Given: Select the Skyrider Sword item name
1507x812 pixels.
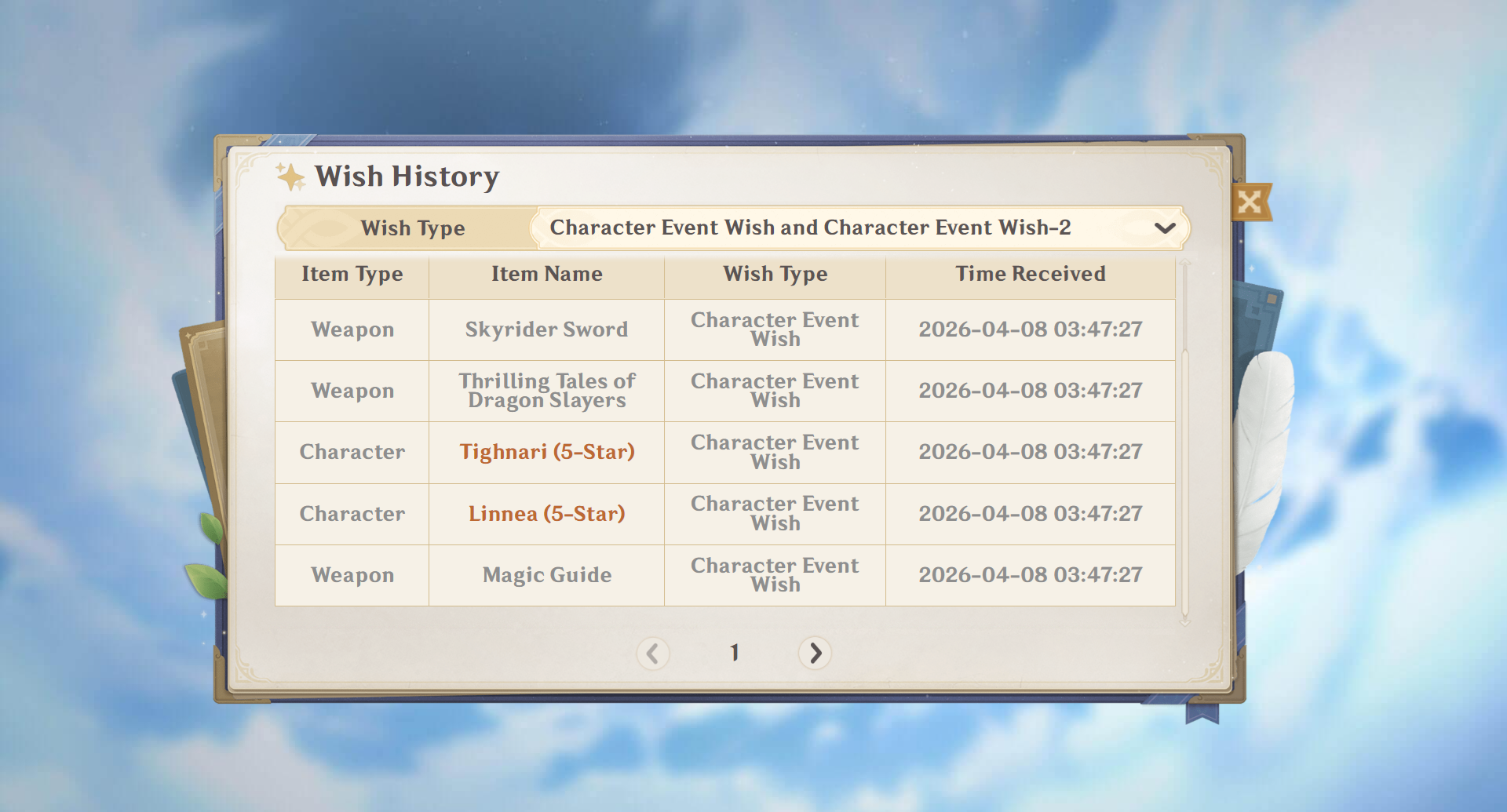Looking at the screenshot, I should (546, 330).
